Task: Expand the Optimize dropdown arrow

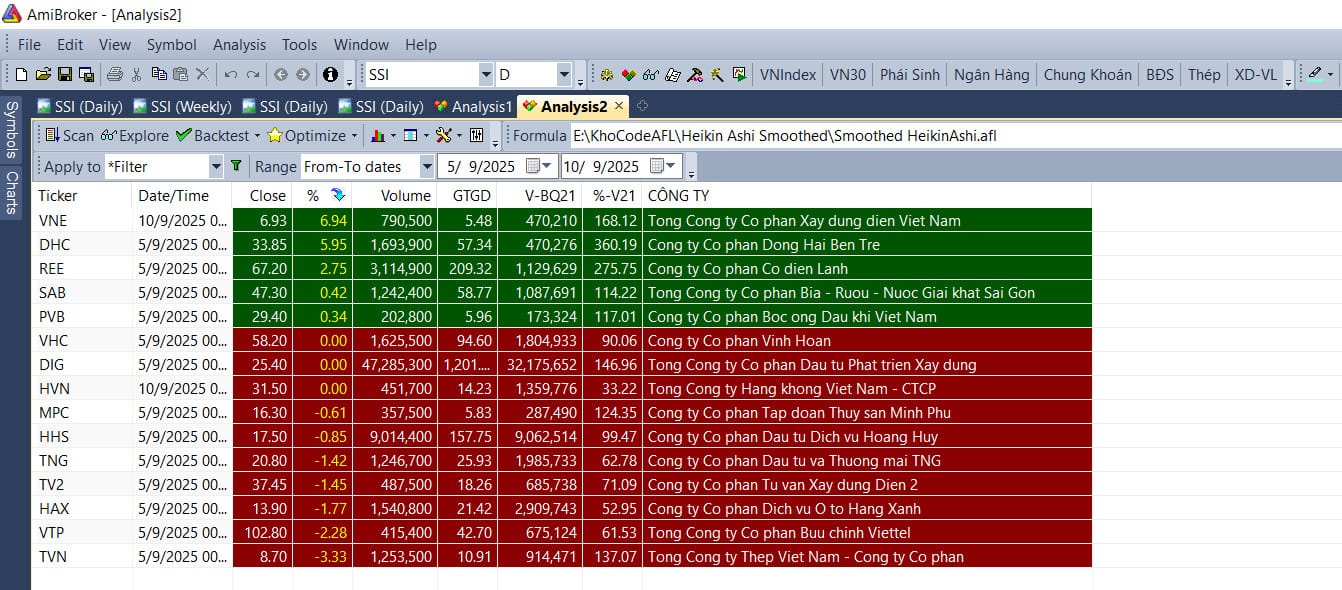Action: [353, 136]
